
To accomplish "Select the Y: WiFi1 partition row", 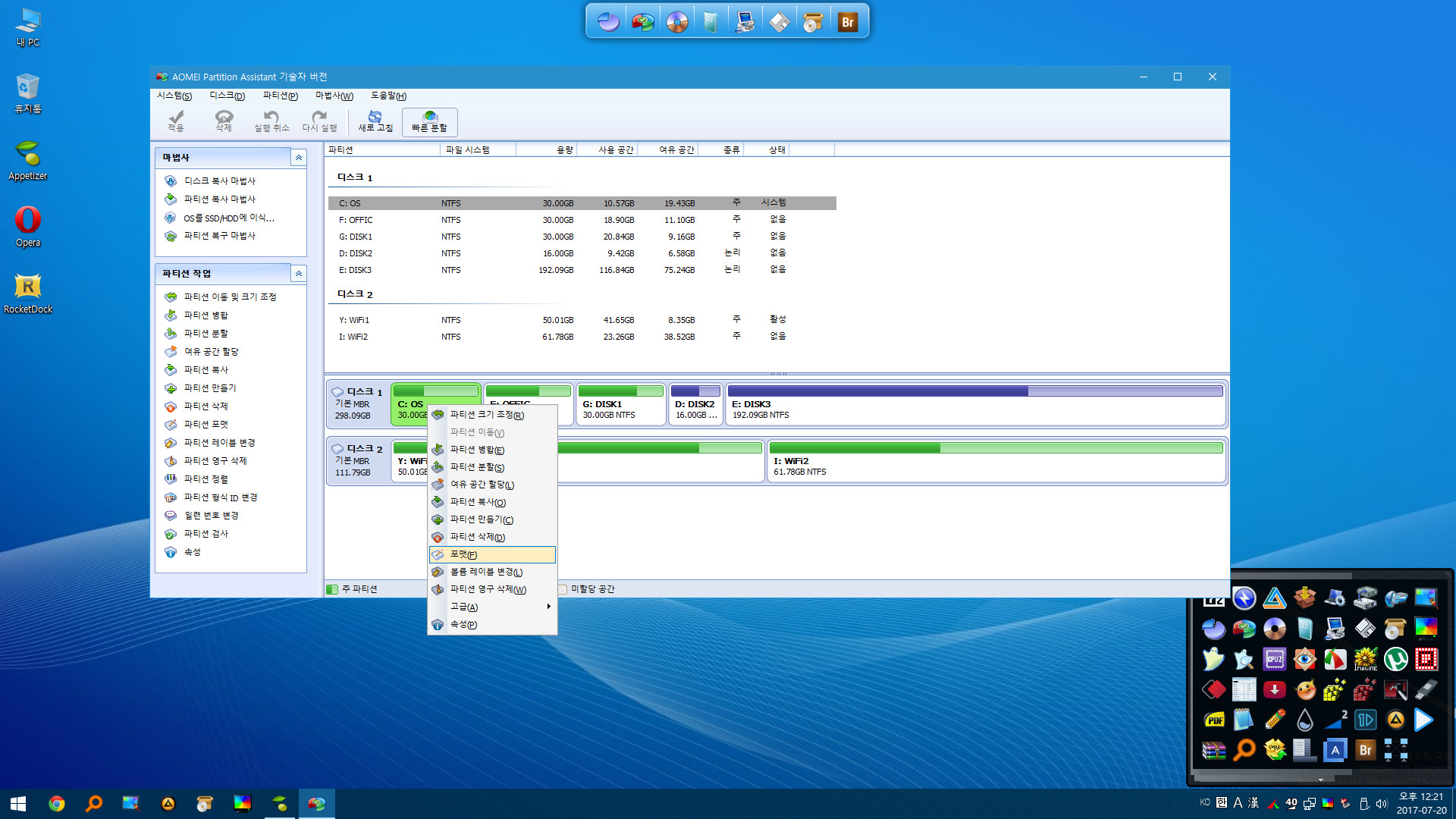I will (x=582, y=320).
